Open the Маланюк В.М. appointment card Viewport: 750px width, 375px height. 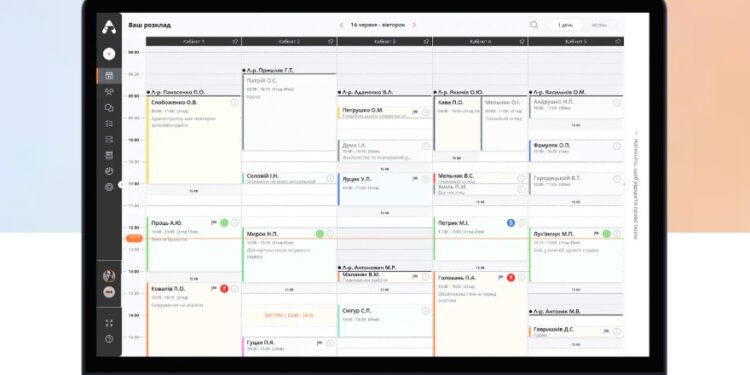385,277
